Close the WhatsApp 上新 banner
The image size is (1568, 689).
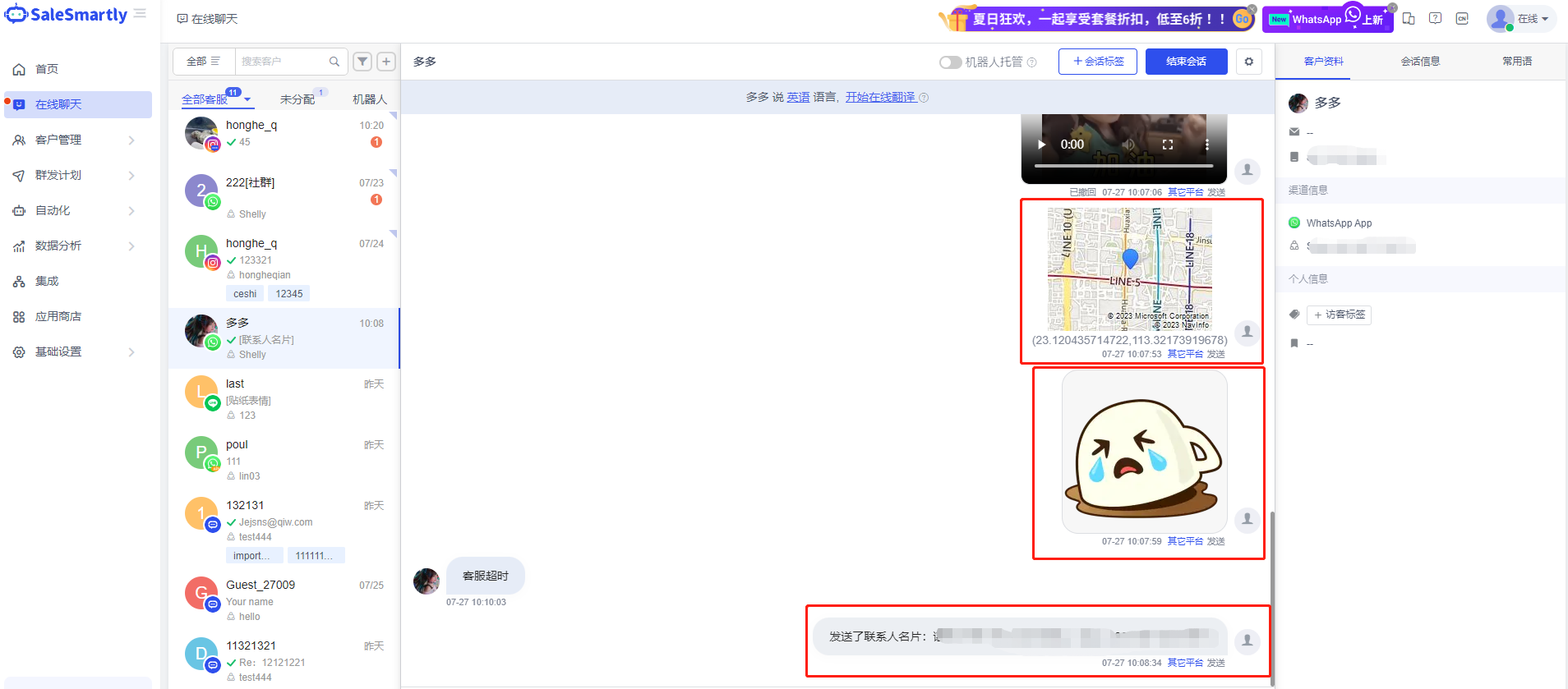coord(1392,8)
